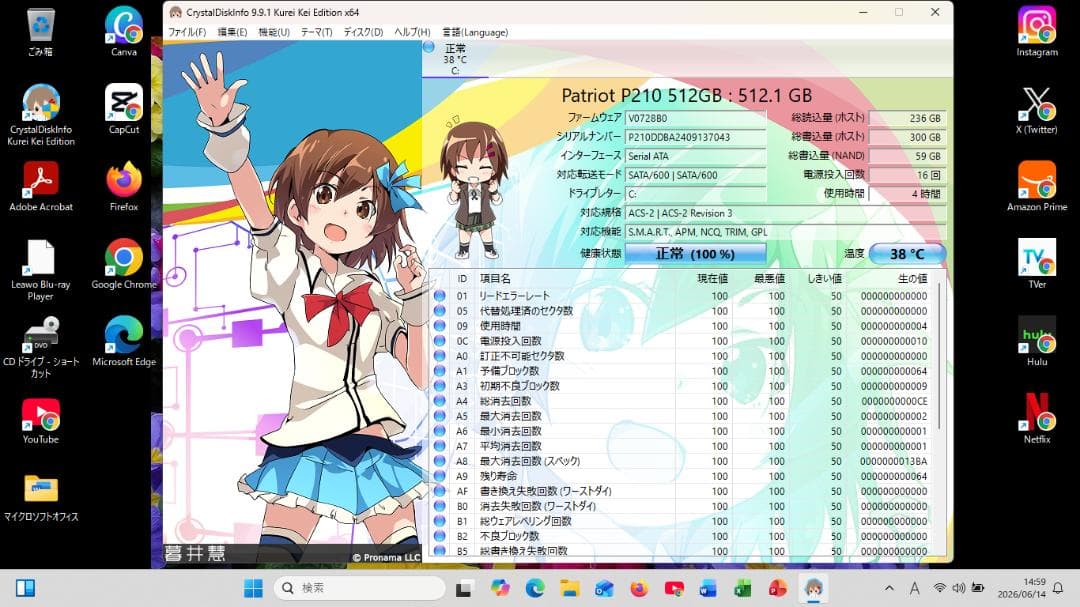The height and width of the screenshot is (607, 1080).
Task: Open the Canva desktop shortcut
Action: click(x=124, y=30)
